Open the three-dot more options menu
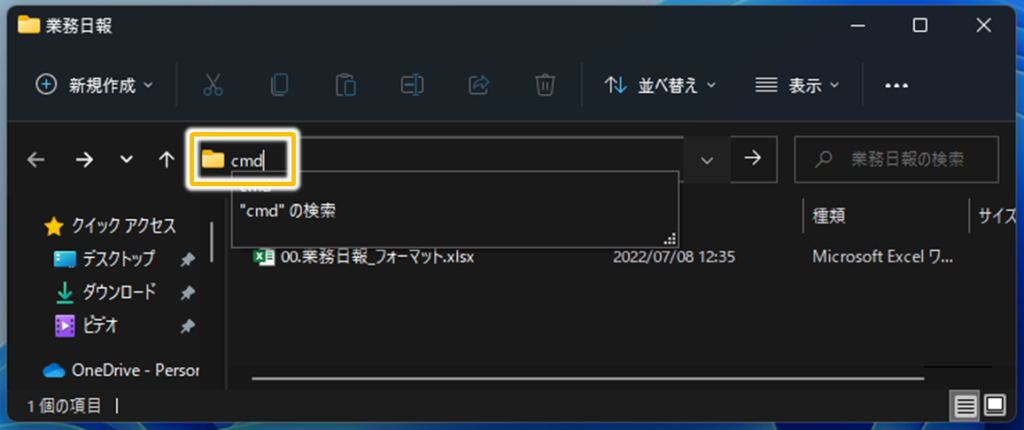The width and height of the screenshot is (1024, 430). (x=897, y=86)
